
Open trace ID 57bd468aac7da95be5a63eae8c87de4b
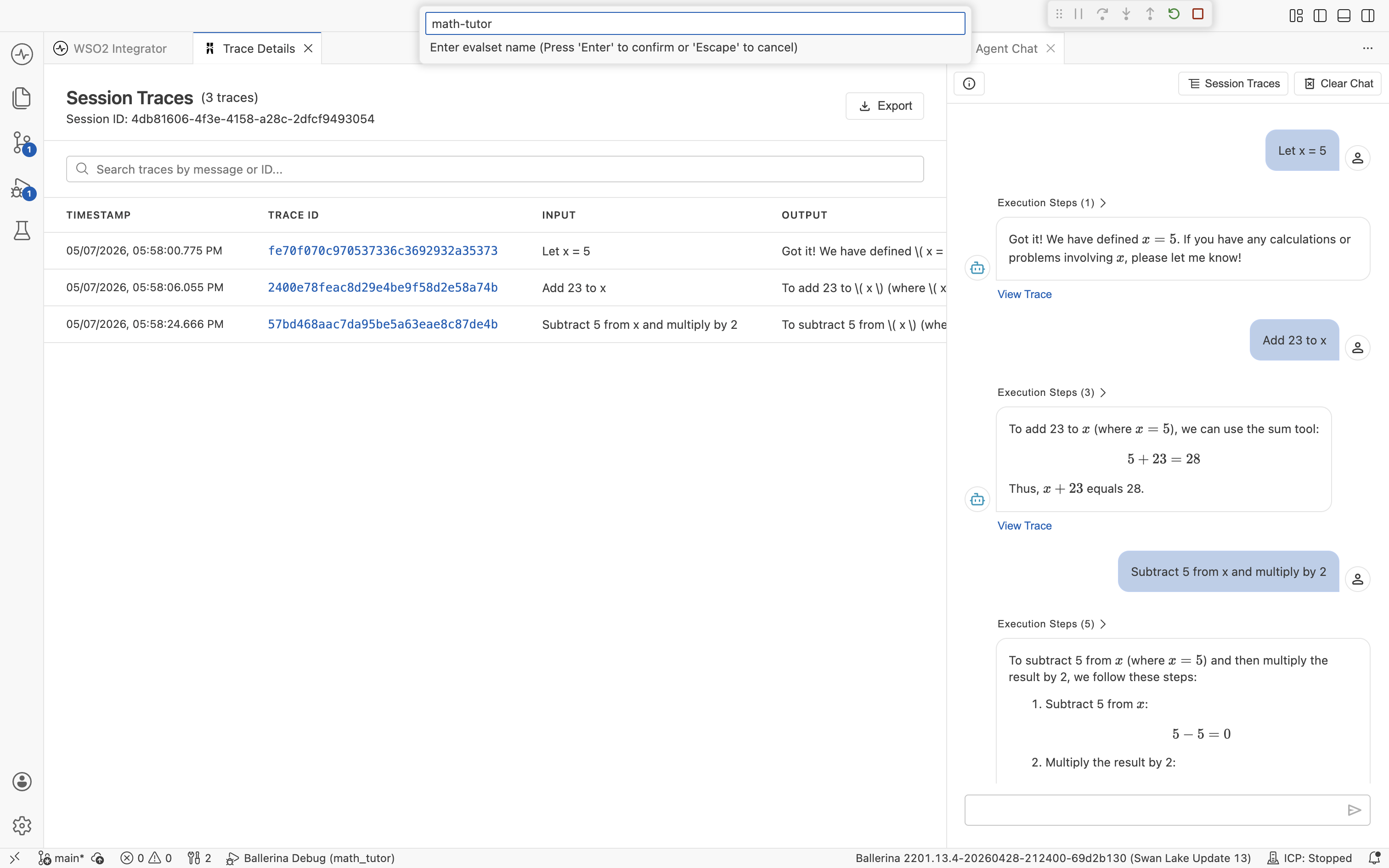pos(383,324)
